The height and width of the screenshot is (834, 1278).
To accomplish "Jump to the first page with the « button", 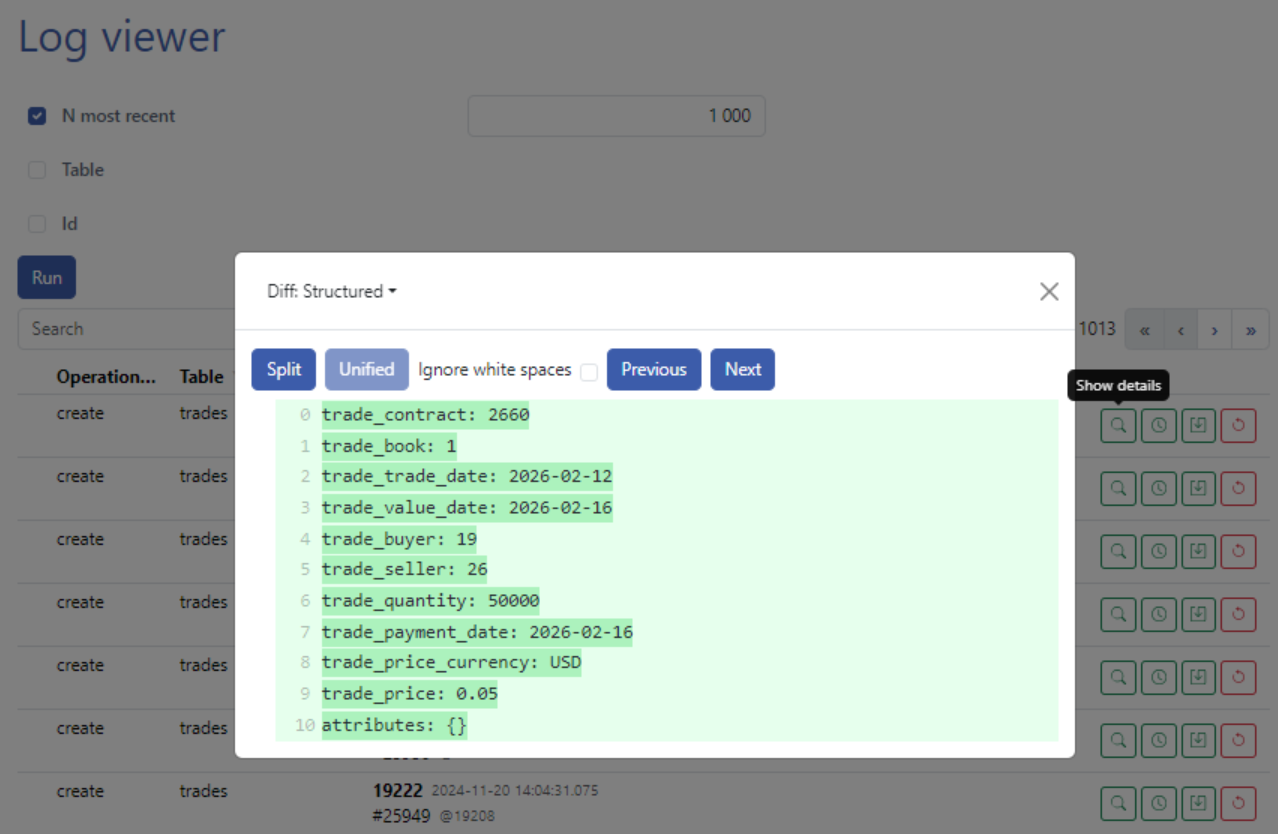I will click(1144, 329).
